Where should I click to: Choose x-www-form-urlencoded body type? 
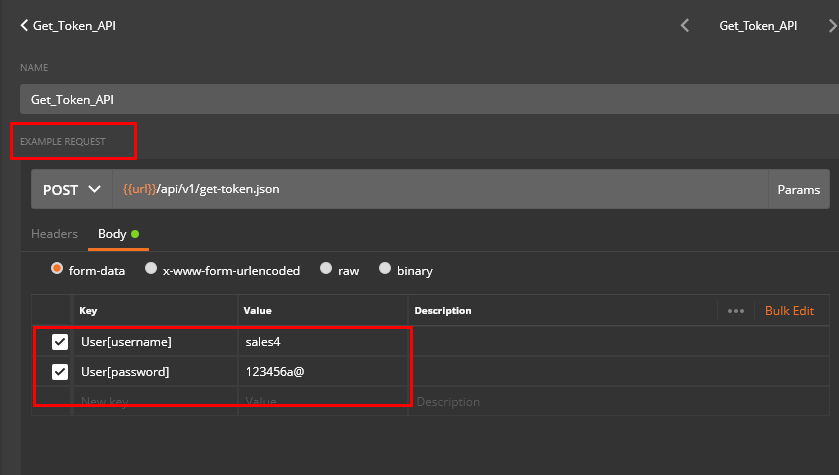click(x=151, y=269)
